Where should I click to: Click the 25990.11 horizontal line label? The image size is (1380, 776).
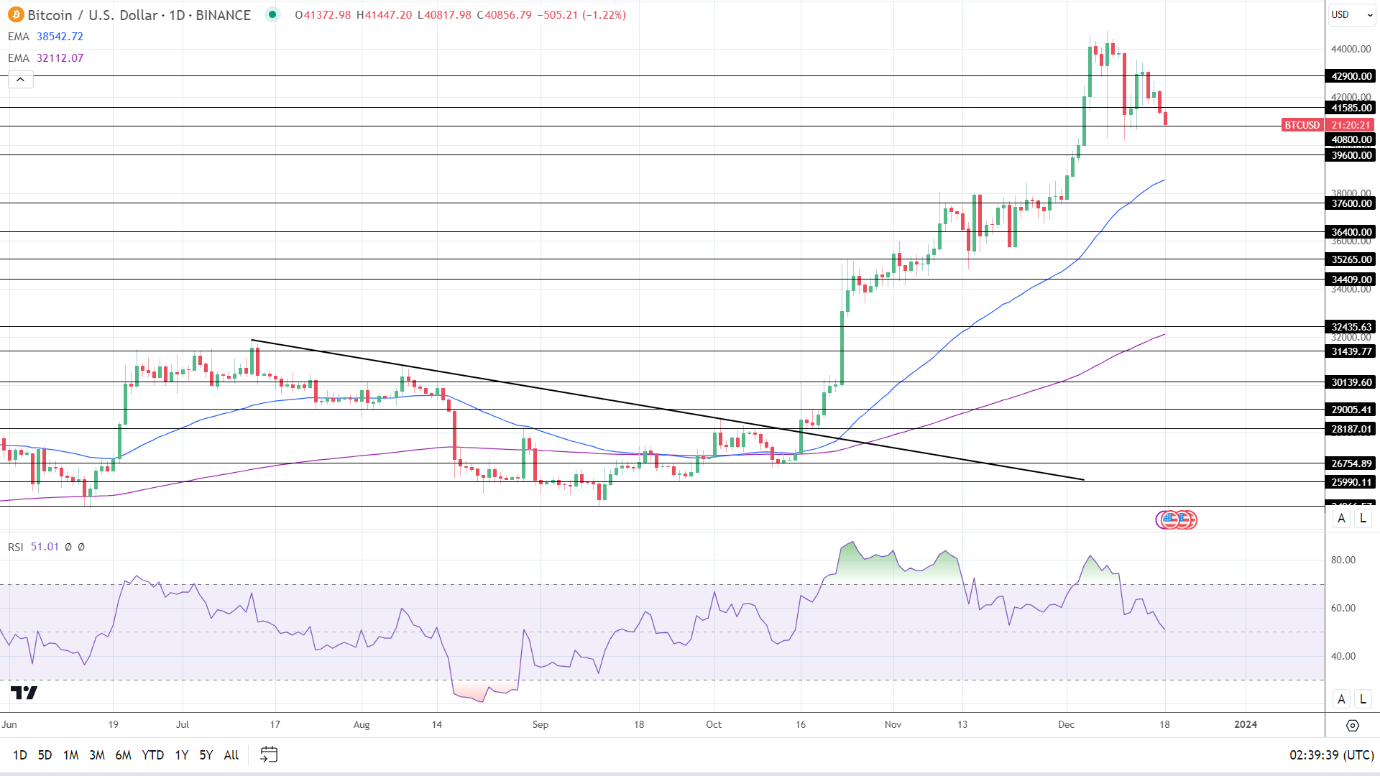[1351, 482]
